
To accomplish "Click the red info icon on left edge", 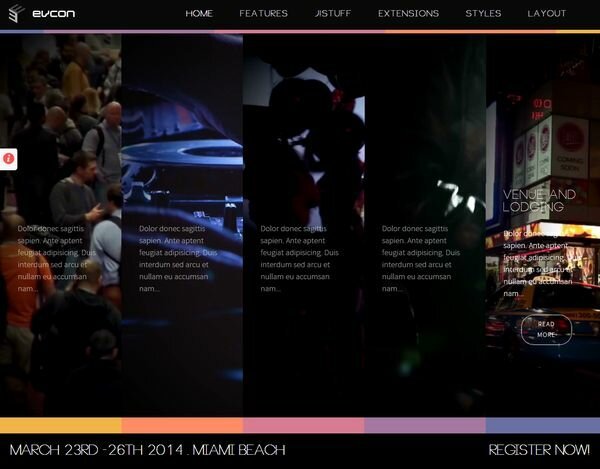I will coord(9,158).
